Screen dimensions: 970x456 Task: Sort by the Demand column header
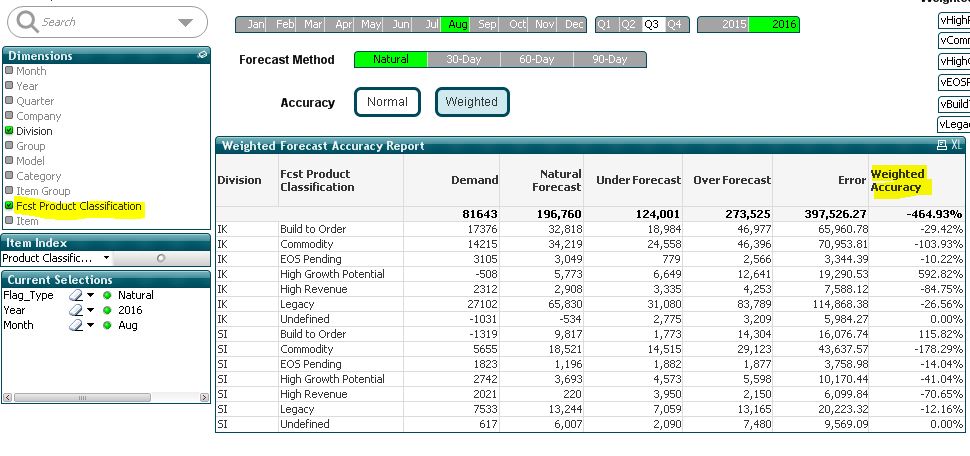point(474,180)
